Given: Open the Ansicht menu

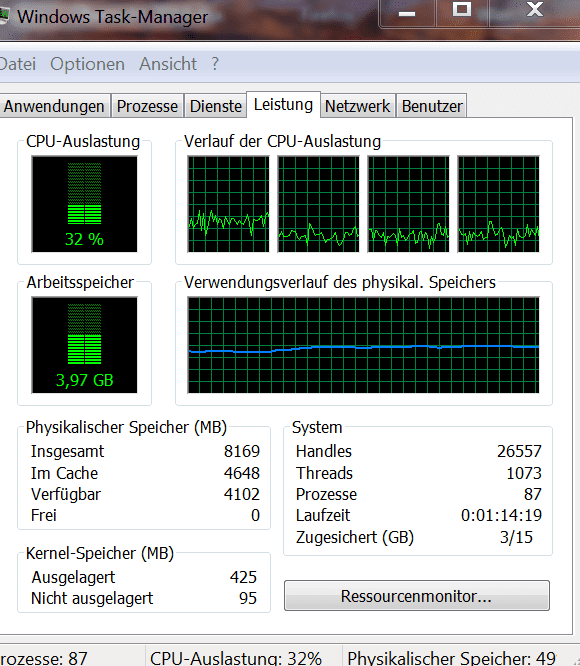Looking at the screenshot, I should pyautogui.click(x=168, y=64).
